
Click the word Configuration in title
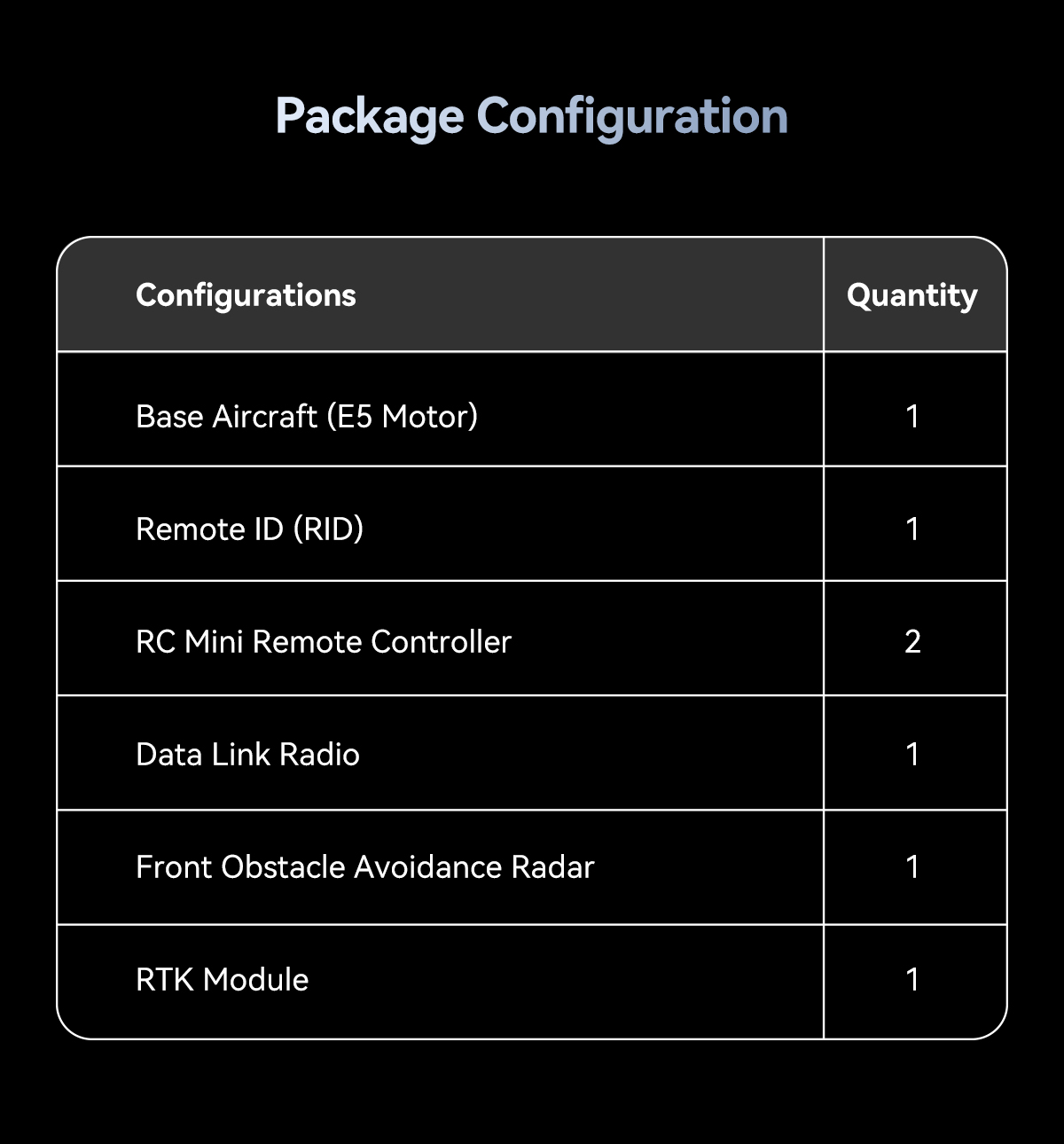(632, 118)
